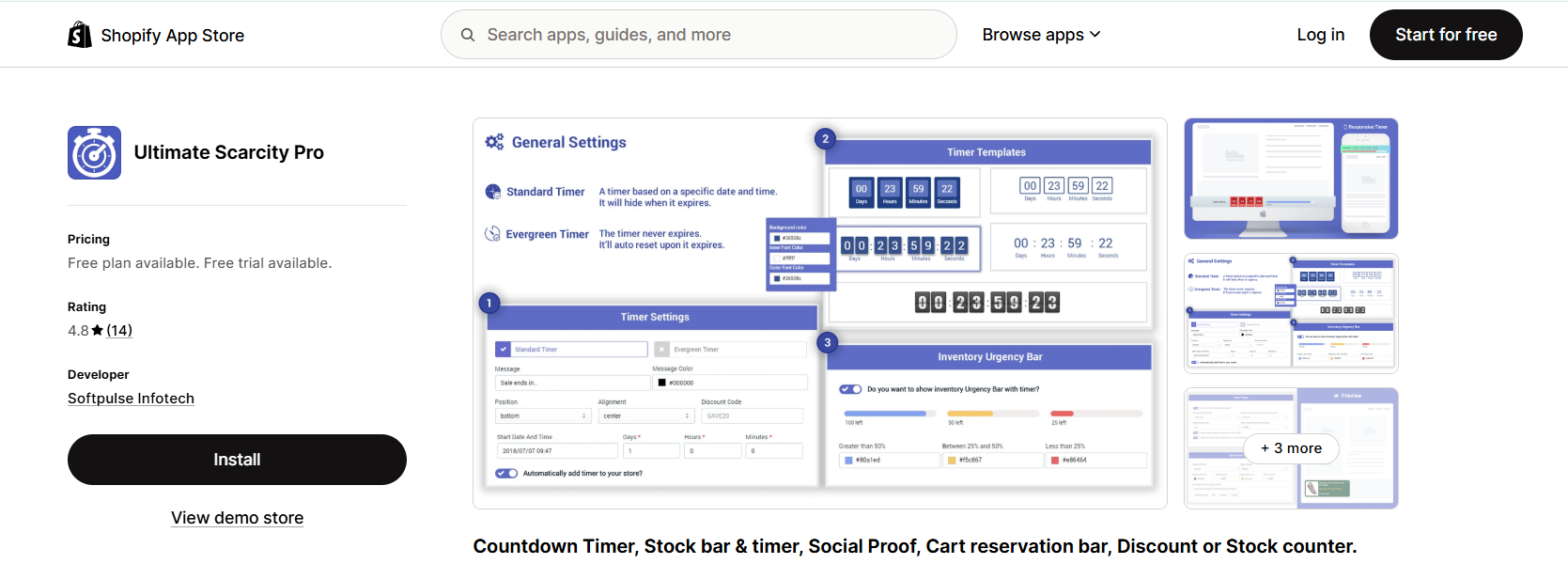
Task: Click the + 3 more button
Action: [1291, 448]
